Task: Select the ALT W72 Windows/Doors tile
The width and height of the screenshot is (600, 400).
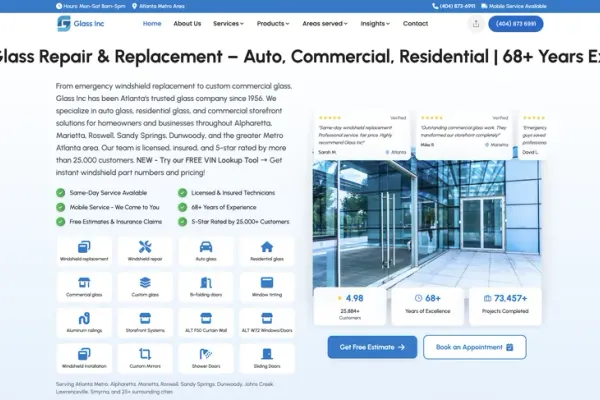Action: [x=267, y=323]
